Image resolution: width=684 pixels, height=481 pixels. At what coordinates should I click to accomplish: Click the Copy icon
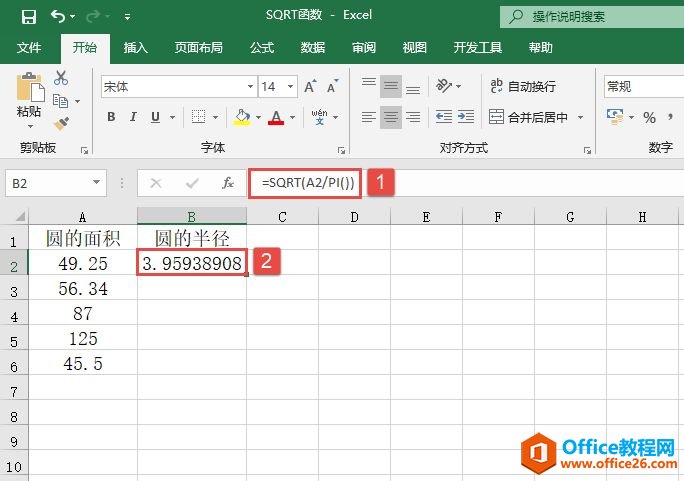tap(61, 101)
